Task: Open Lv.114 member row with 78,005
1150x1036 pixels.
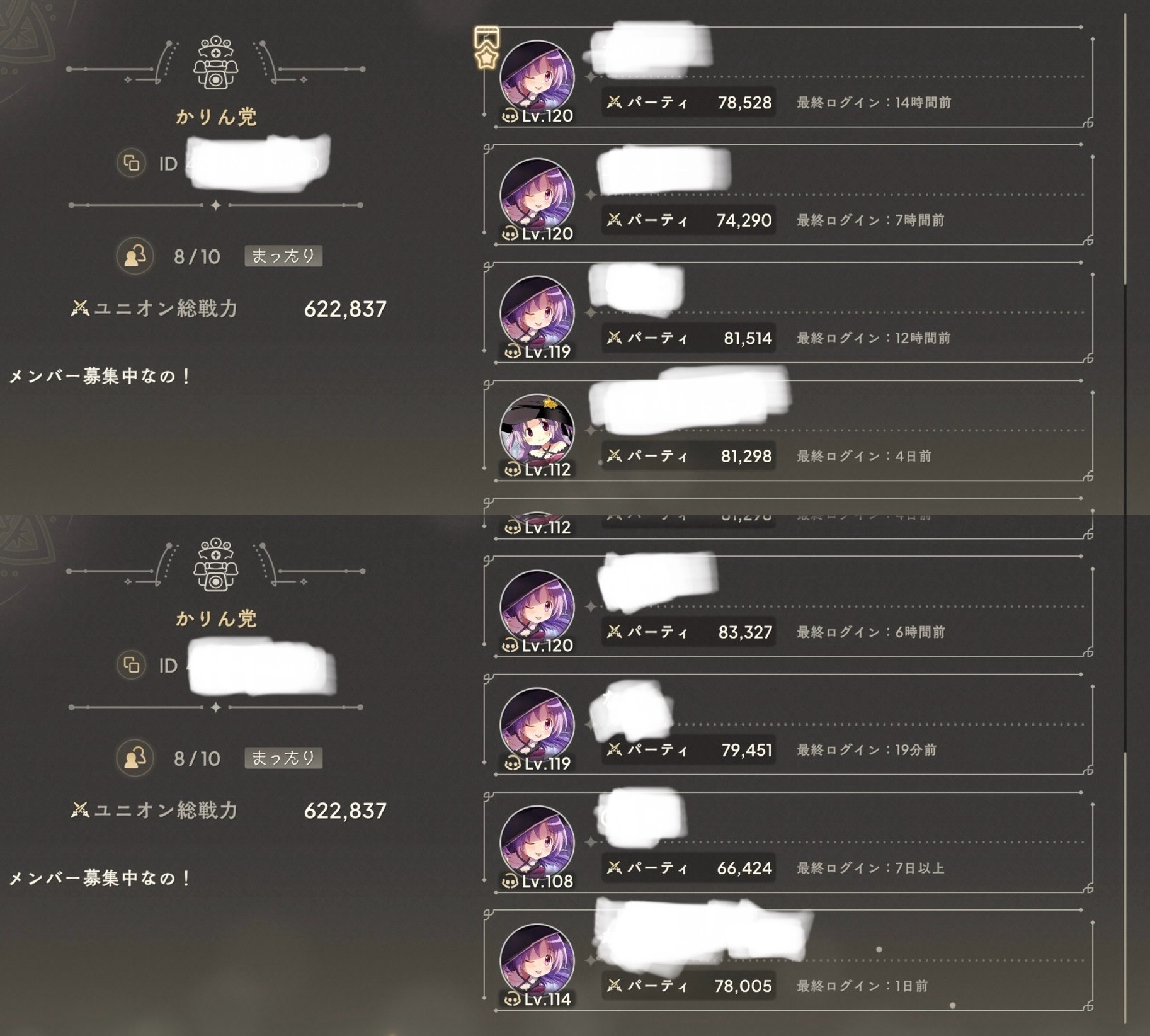Action: [788, 960]
